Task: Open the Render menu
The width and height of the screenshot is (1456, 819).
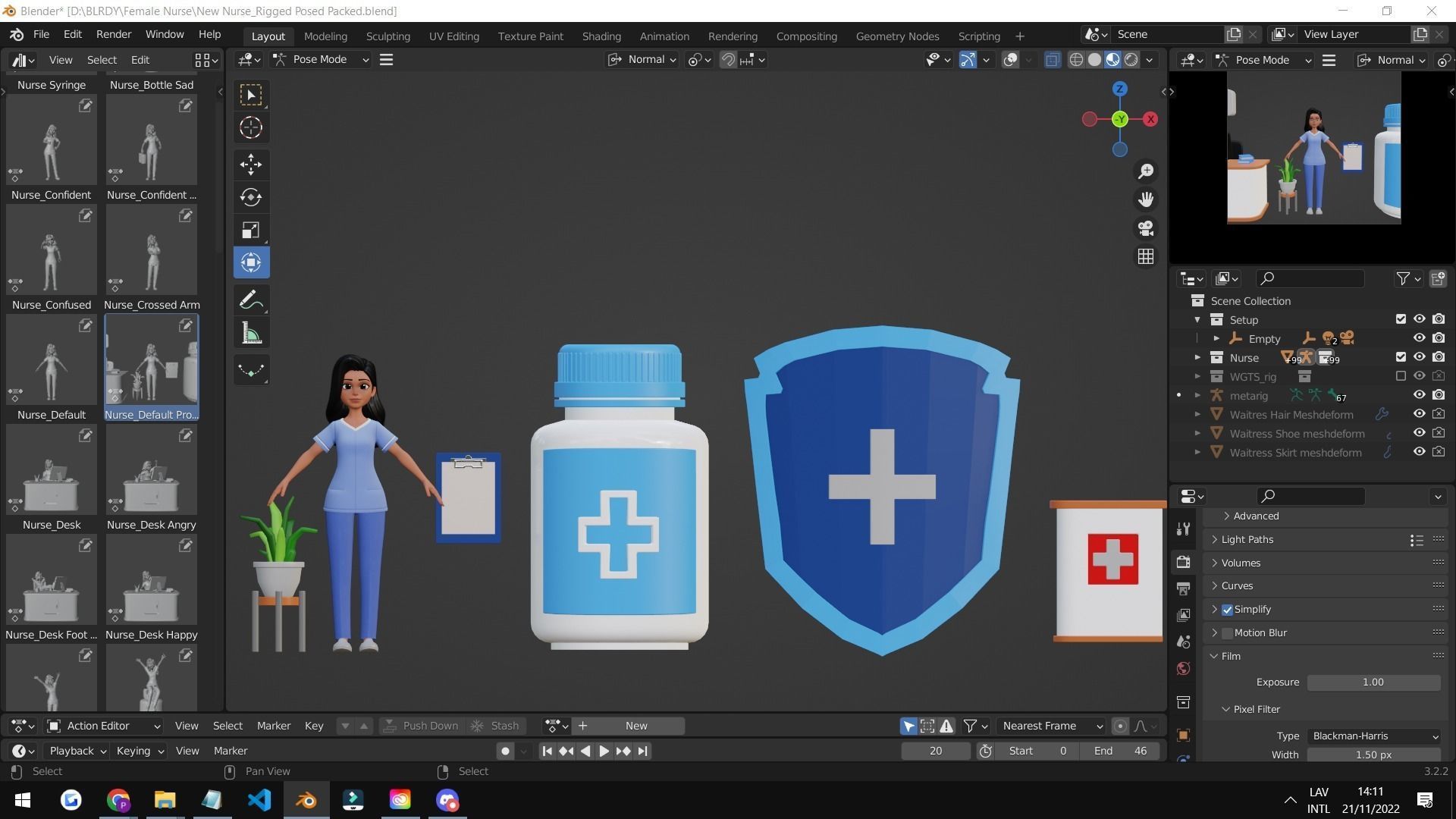Action: pyautogui.click(x=114, y=35)
